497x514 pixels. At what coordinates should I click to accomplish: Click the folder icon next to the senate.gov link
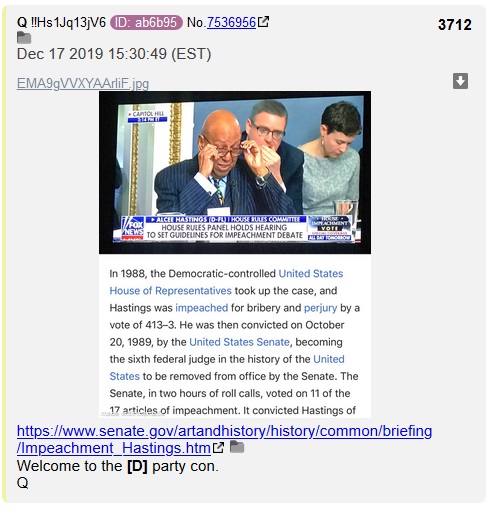pos(237,447)
